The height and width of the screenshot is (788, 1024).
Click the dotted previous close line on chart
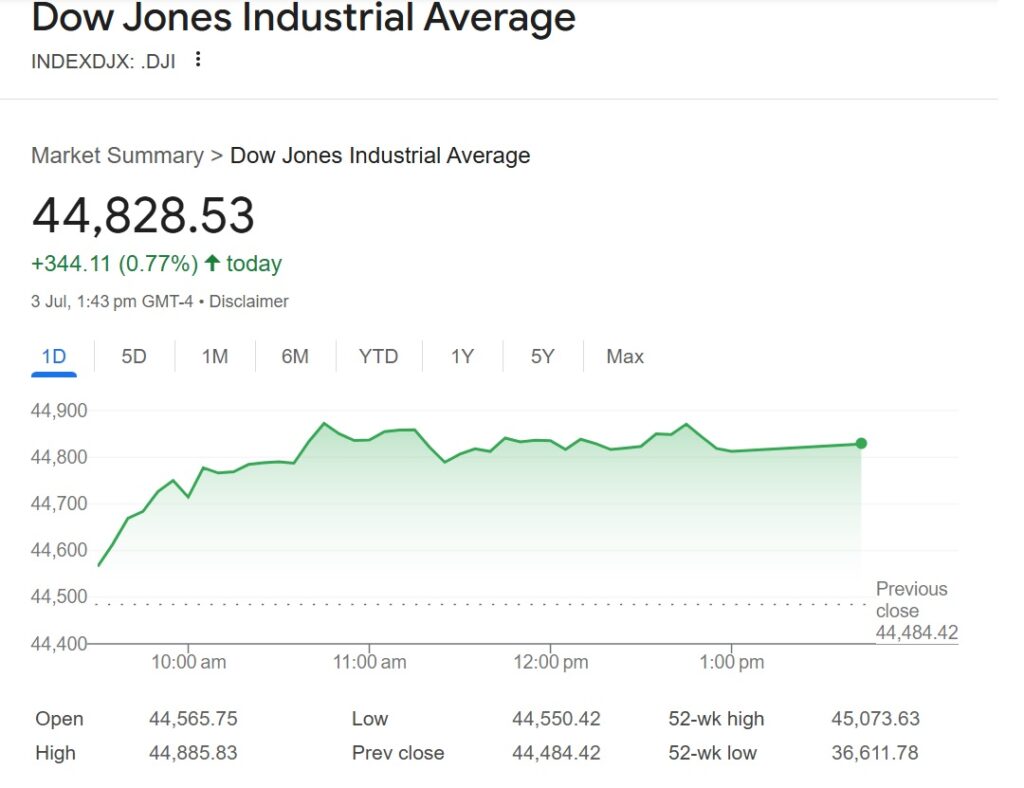(480, 604)
